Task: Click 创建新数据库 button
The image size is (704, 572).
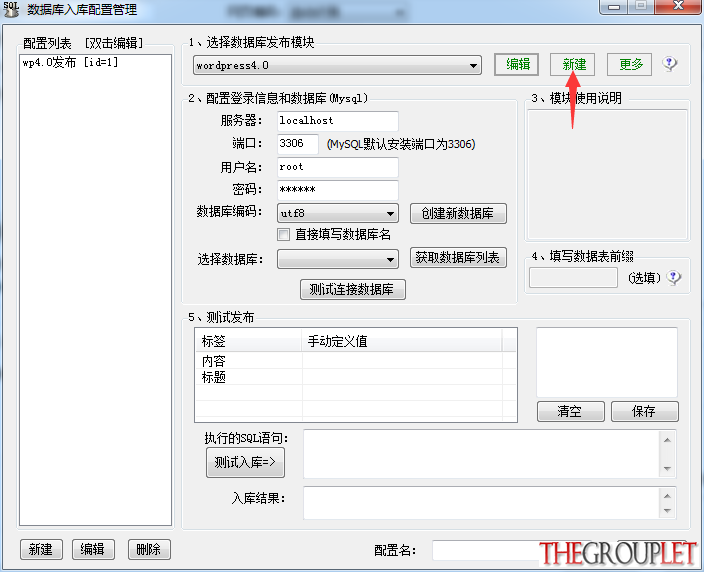Action: coord(458,213)
